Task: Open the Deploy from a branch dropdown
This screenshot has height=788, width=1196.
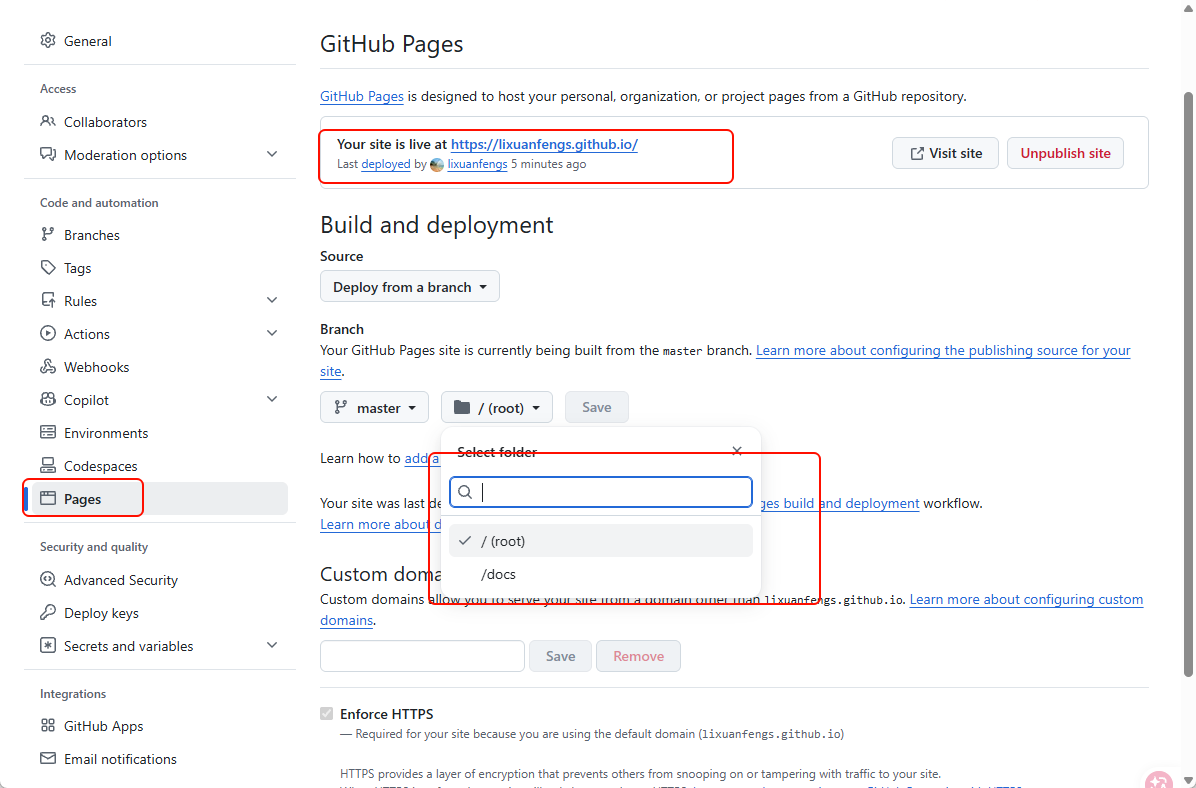Action: (410, 287)
